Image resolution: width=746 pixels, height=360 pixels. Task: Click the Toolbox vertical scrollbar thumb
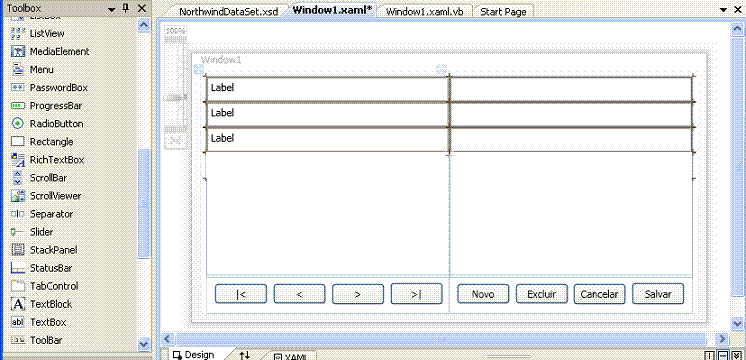144,204
